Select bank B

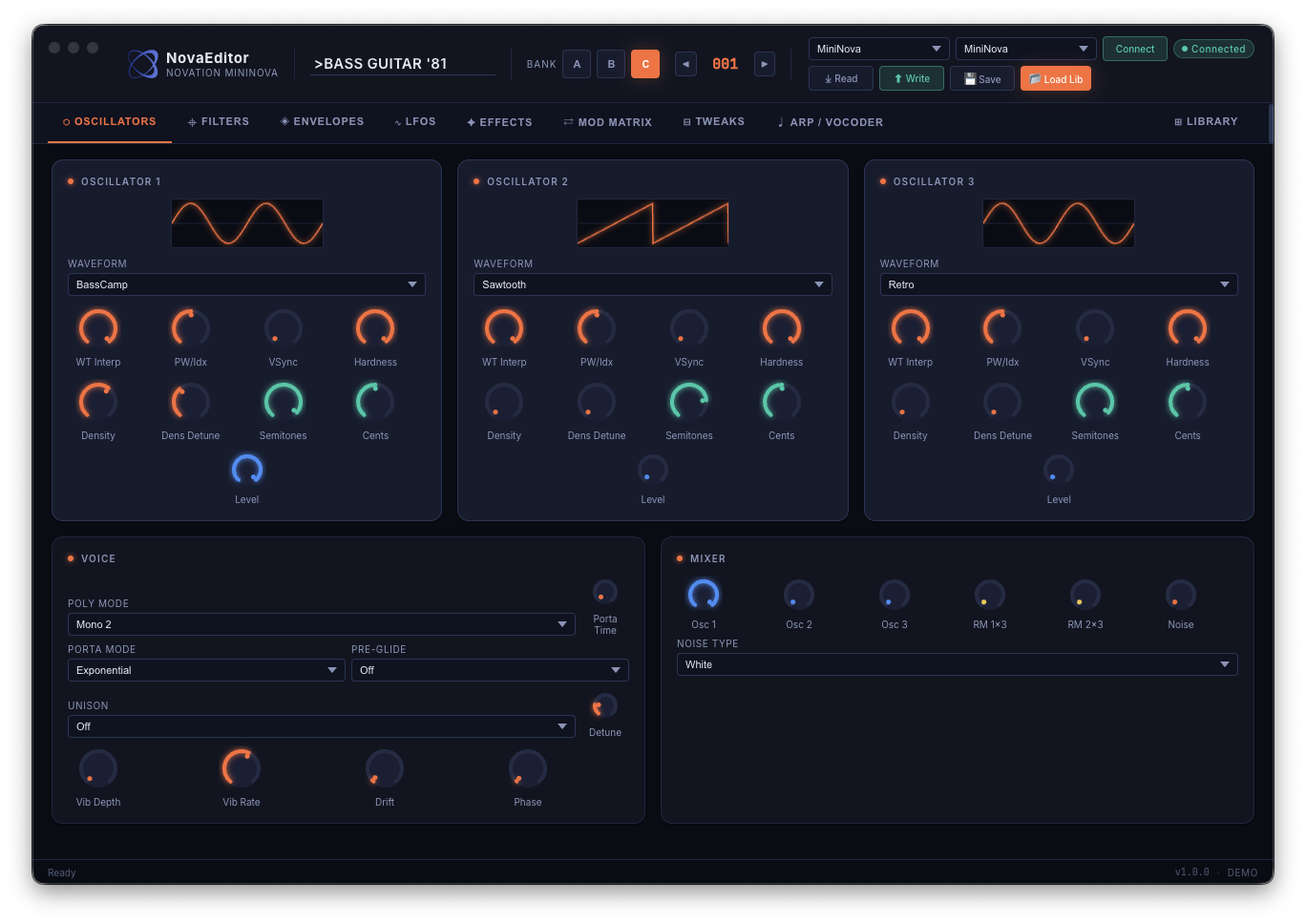[x=611, y=64]
